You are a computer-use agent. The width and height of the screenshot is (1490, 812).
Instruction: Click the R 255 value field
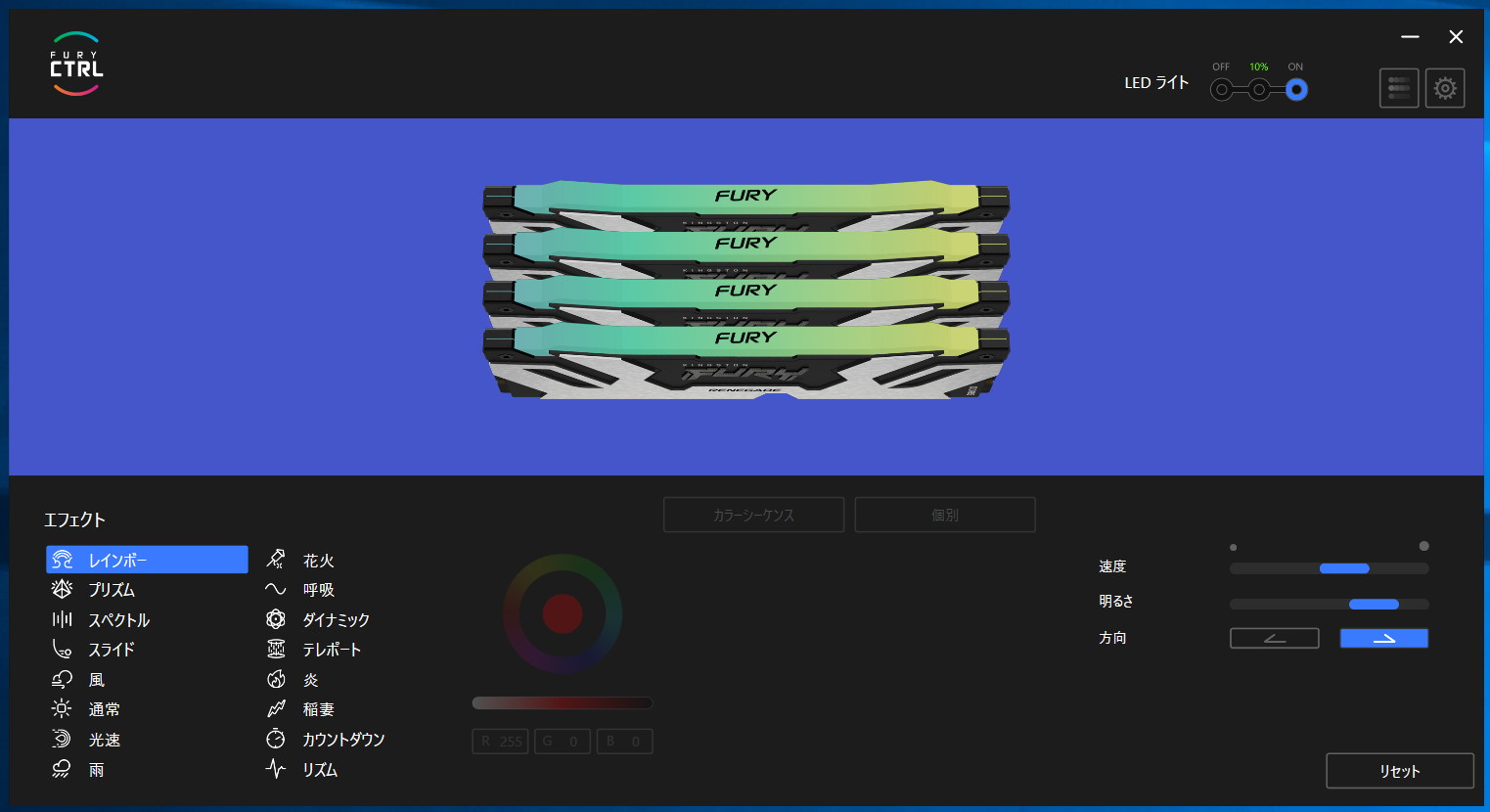[x=500, y=742]
